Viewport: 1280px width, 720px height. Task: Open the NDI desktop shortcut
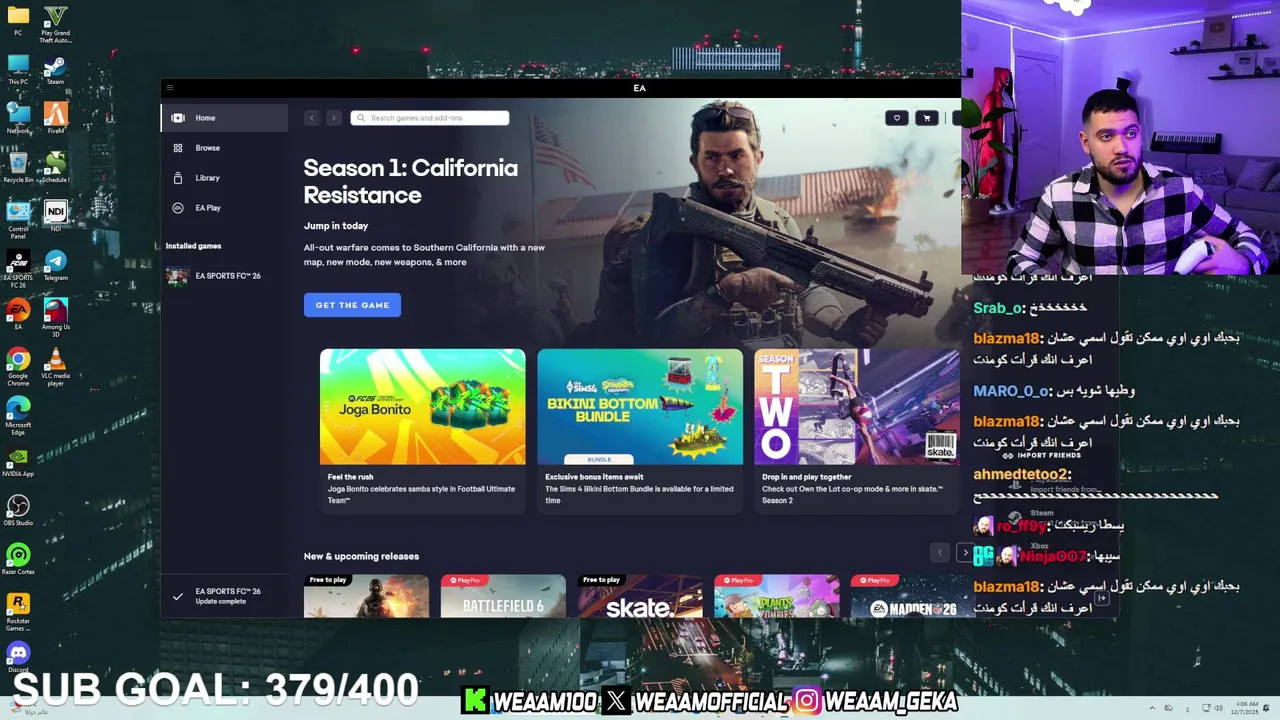[x=55, y=216]
